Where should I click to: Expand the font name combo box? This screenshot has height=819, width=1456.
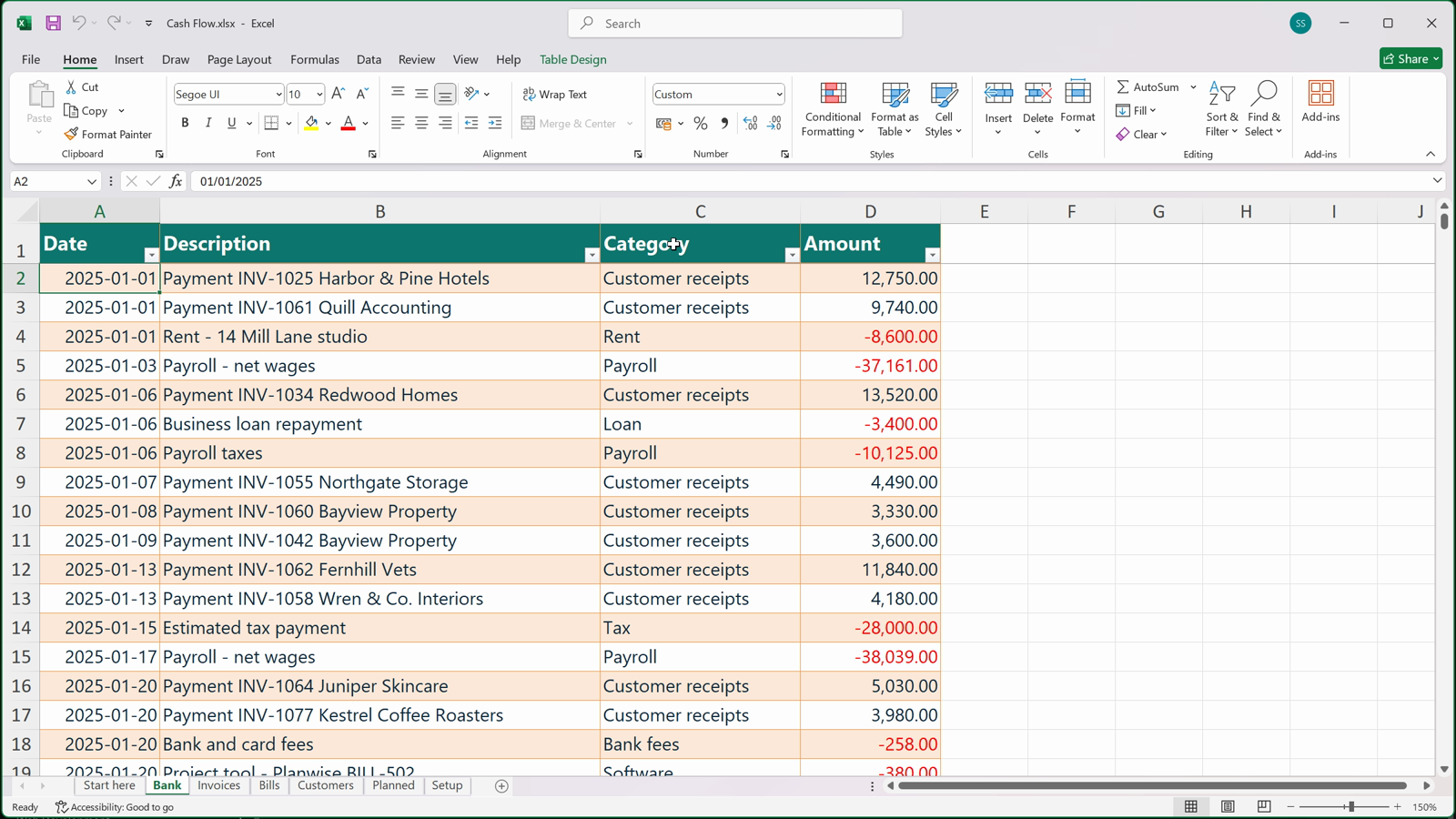[278, 94]
